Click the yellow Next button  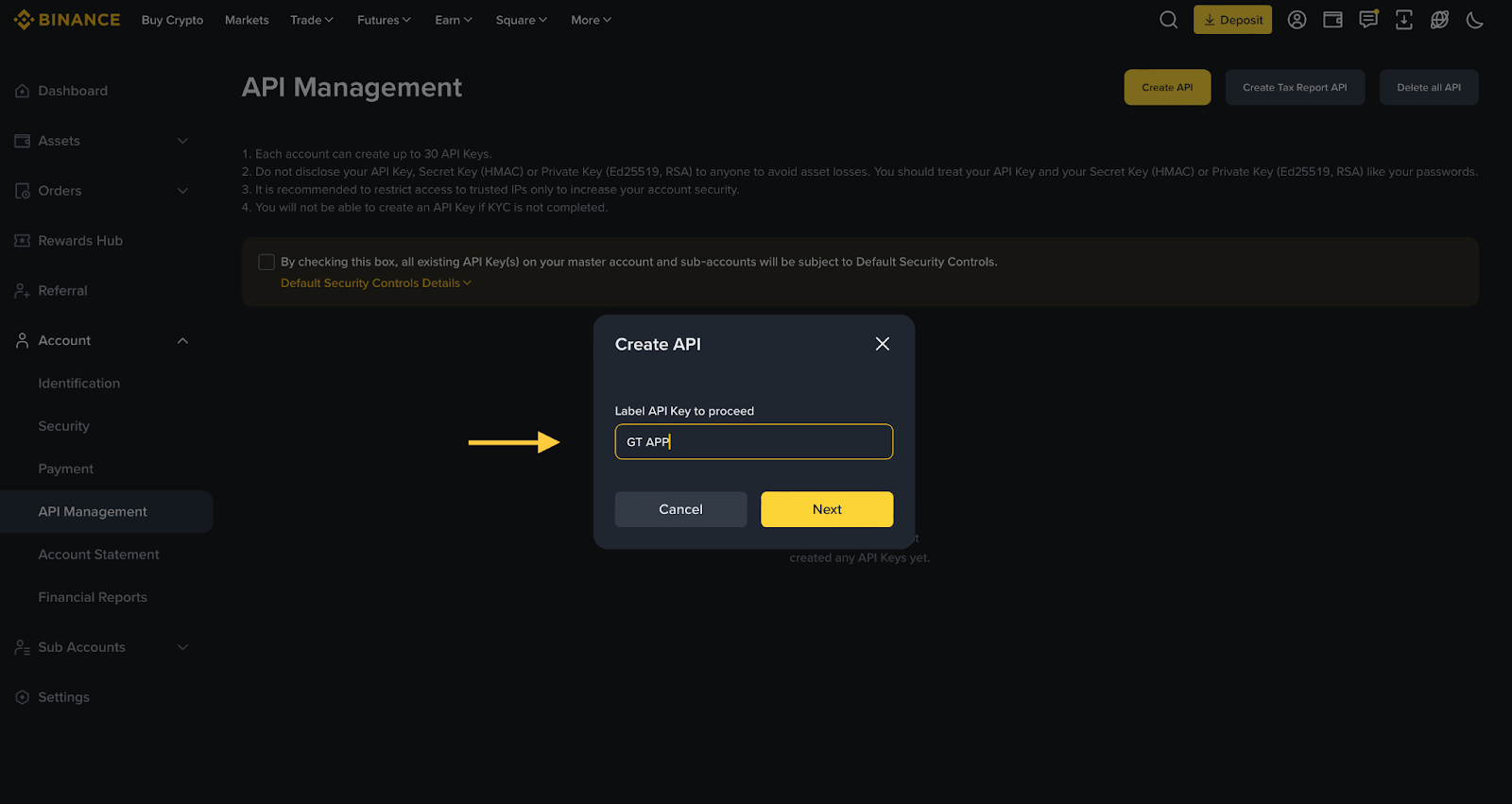point(826,509)
